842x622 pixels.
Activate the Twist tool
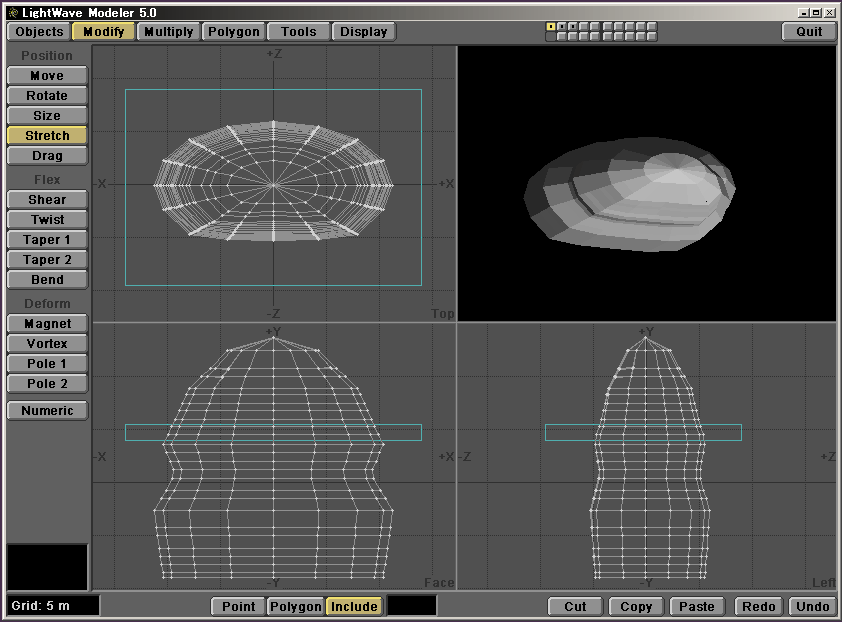(x=47, y=220)
